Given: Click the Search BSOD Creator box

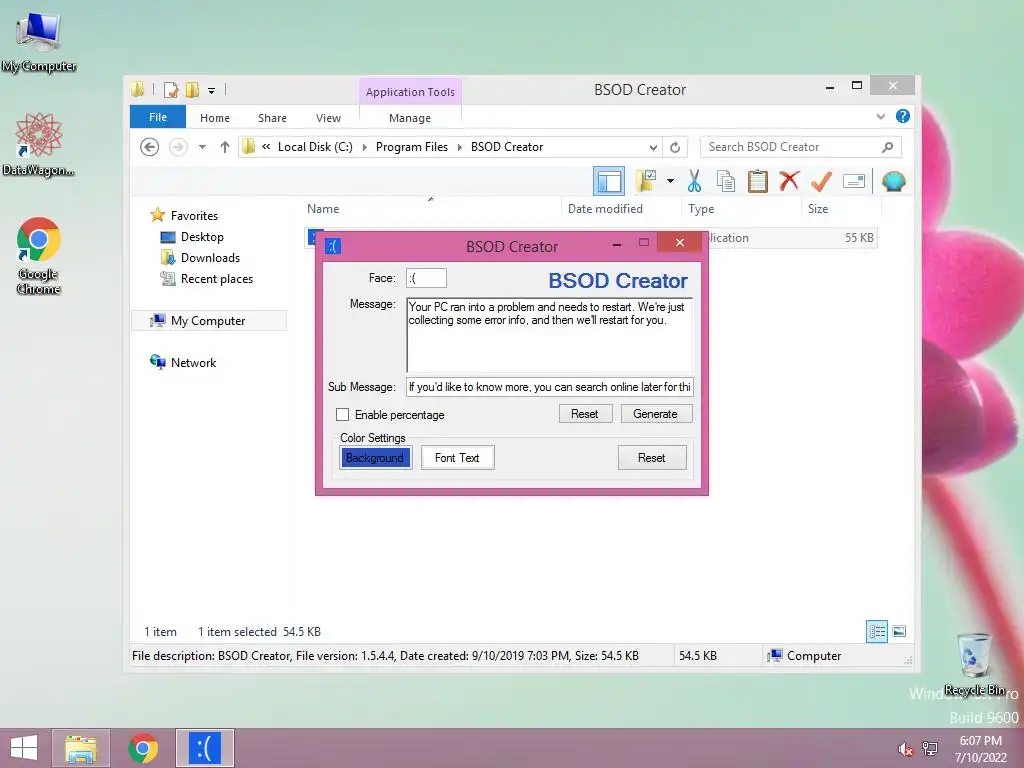Looking at the screenshot, I should click(x=801, y=147).
